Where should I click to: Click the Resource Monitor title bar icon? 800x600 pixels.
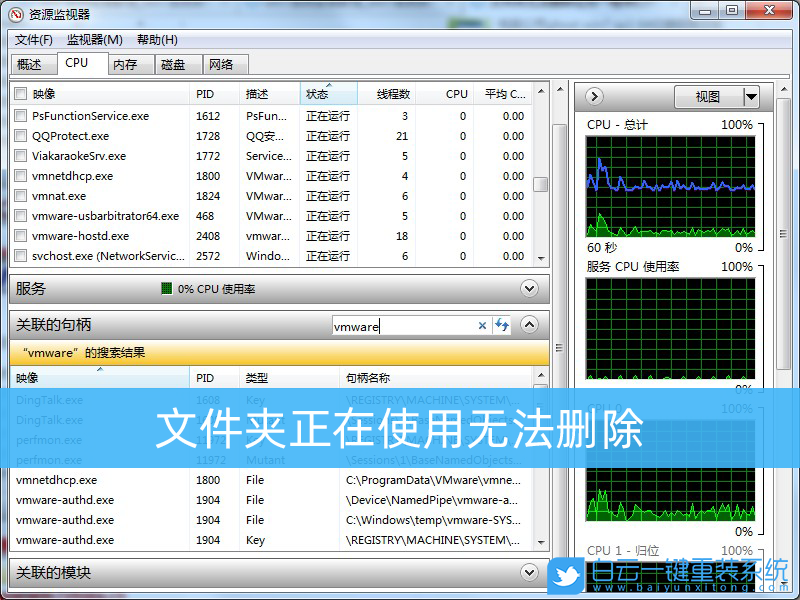click(15, 14)
